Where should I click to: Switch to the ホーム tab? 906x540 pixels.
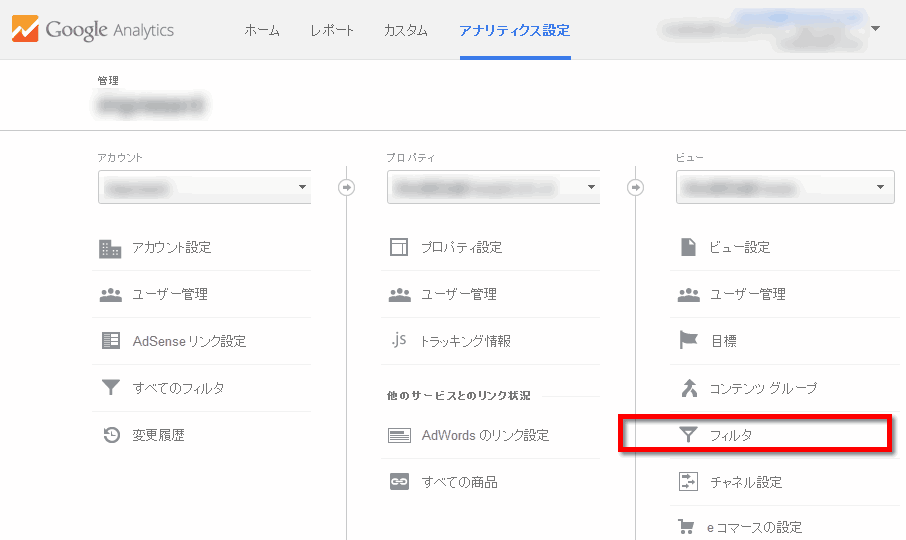[262, 30]
